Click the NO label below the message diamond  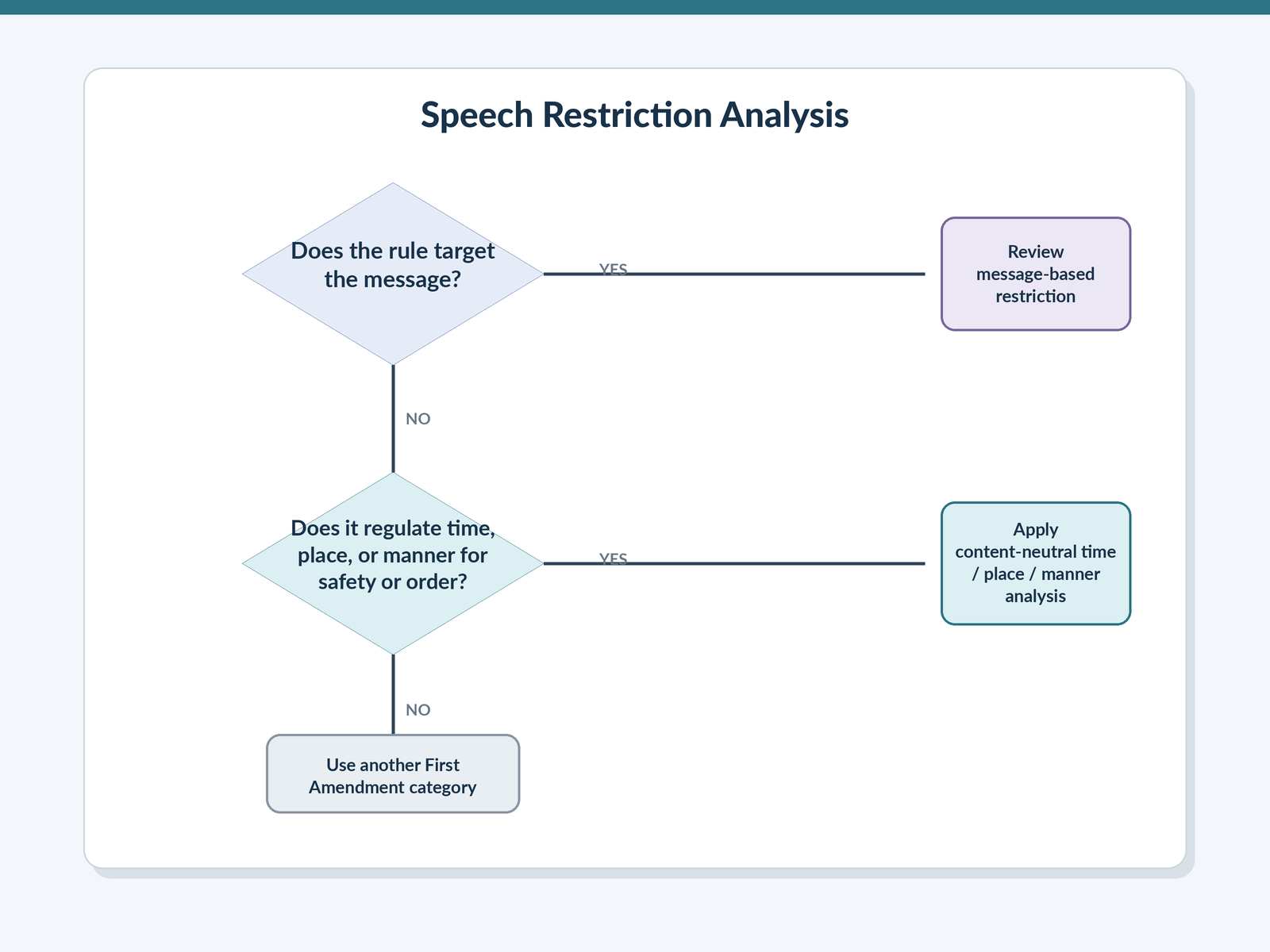(x=418, y=419)
